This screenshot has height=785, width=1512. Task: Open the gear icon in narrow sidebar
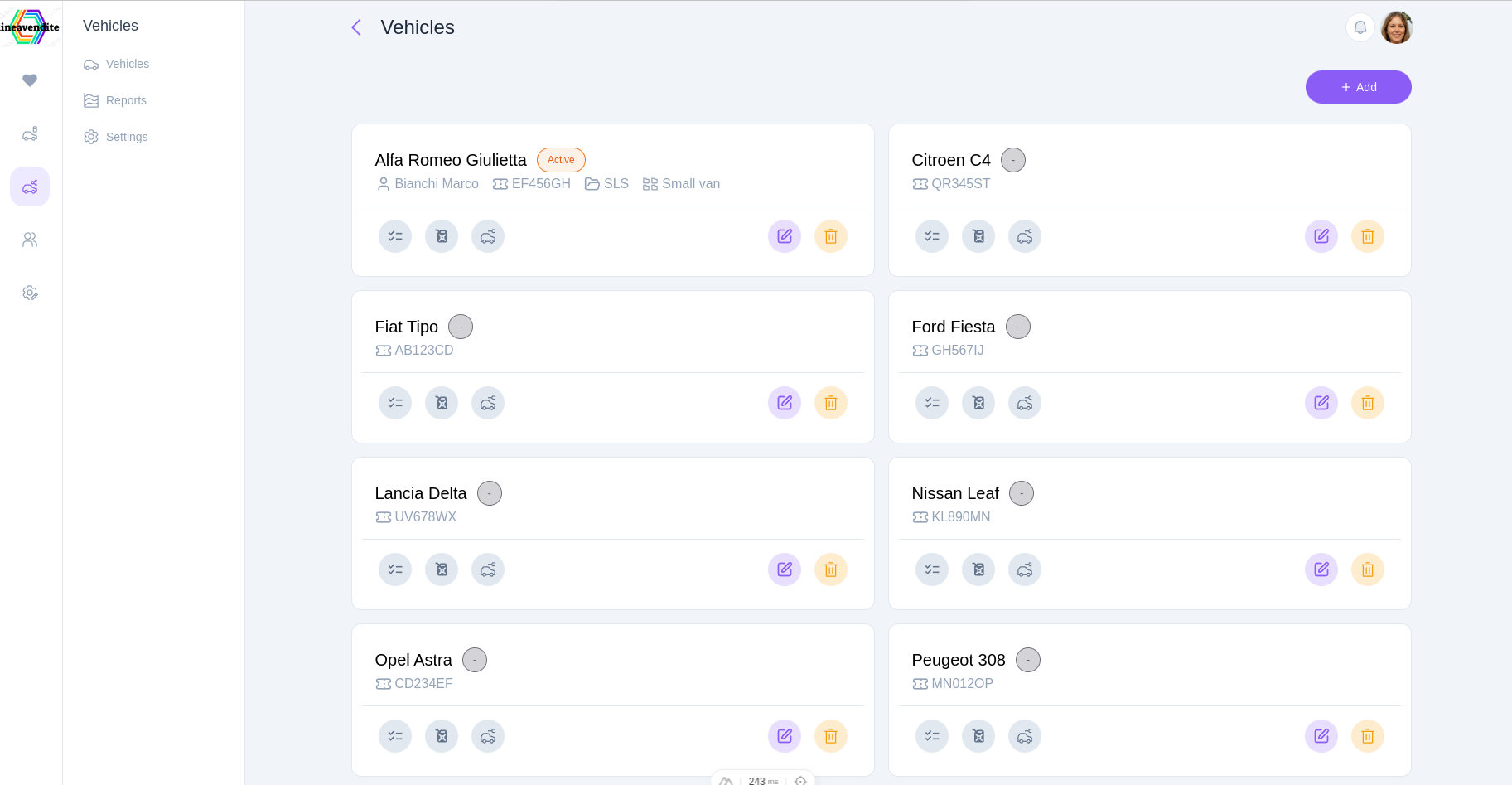[30, 293]
